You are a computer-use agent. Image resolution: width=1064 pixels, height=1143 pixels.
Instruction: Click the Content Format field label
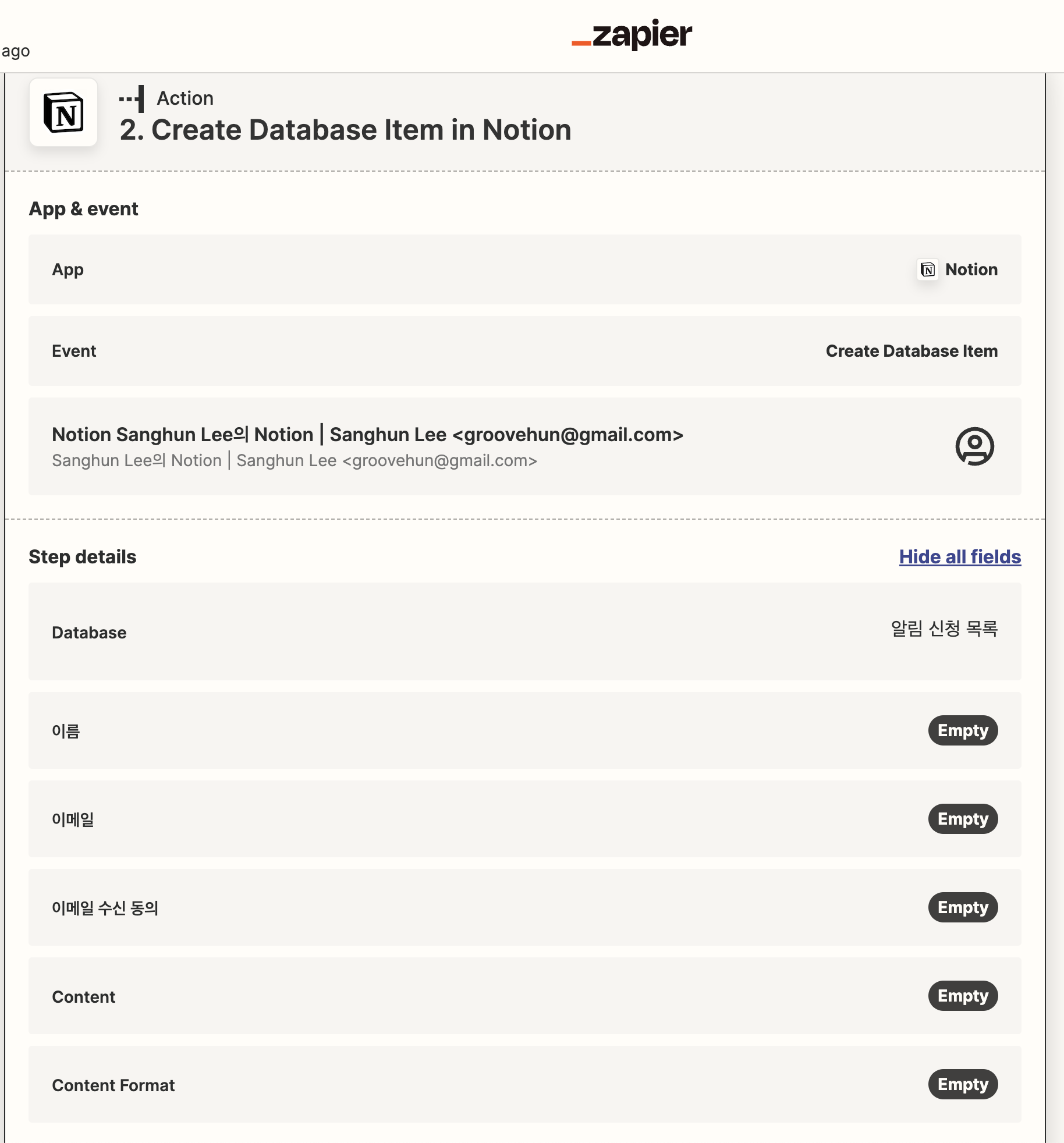tap(114, 1085)
